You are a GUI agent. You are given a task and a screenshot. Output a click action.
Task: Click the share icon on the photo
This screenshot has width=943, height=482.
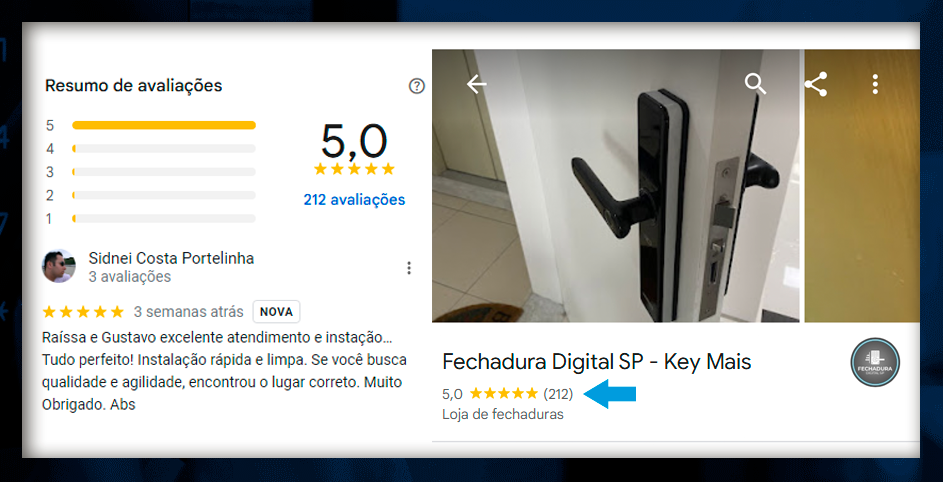pos(816,84)
